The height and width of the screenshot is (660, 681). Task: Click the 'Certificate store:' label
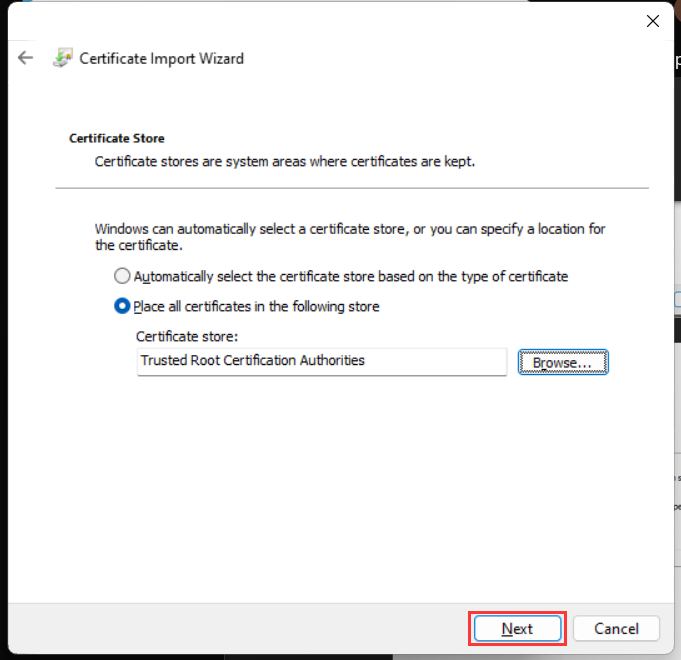(x=187, y=337)
